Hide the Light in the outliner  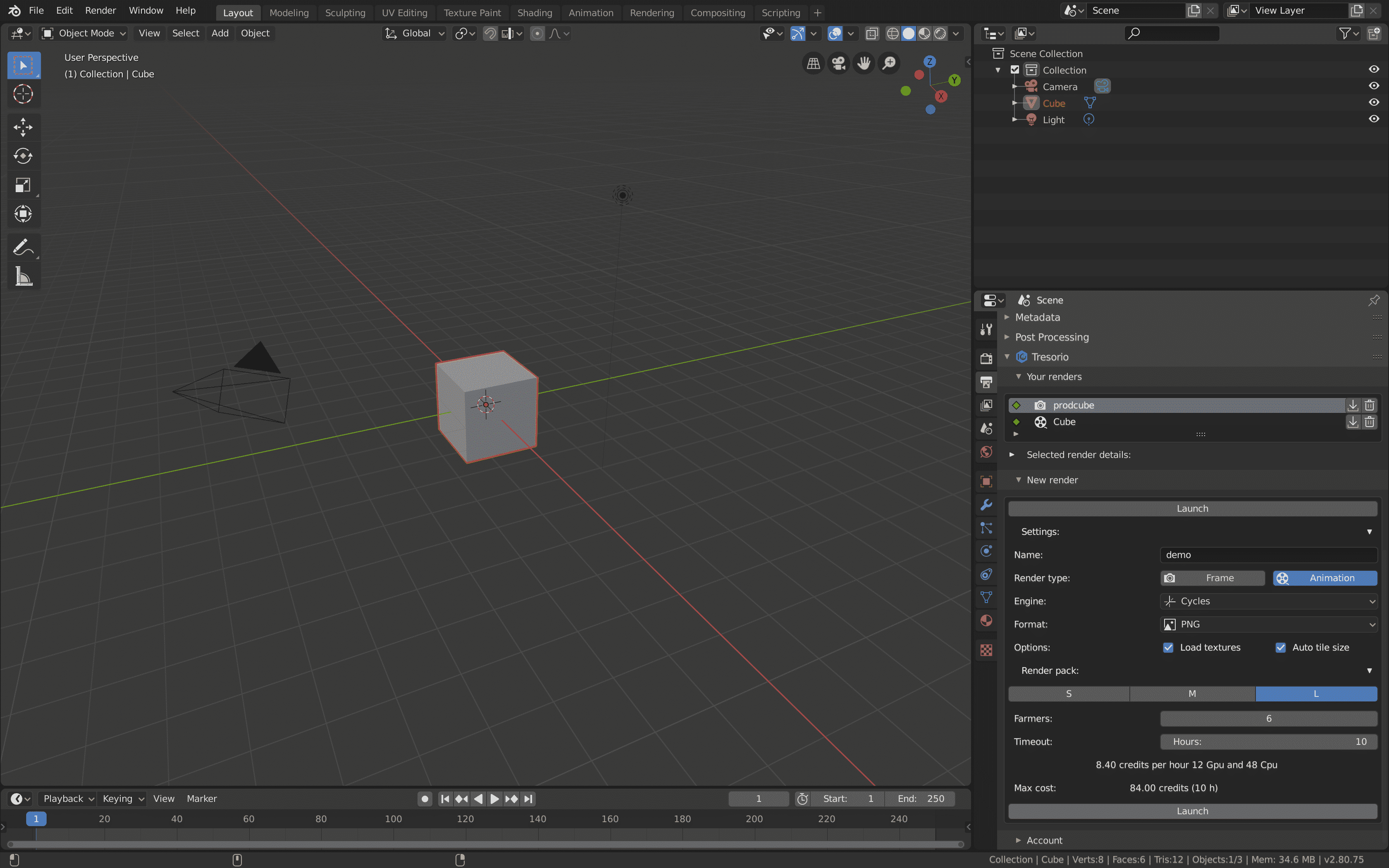click(x=1374, y=119)
